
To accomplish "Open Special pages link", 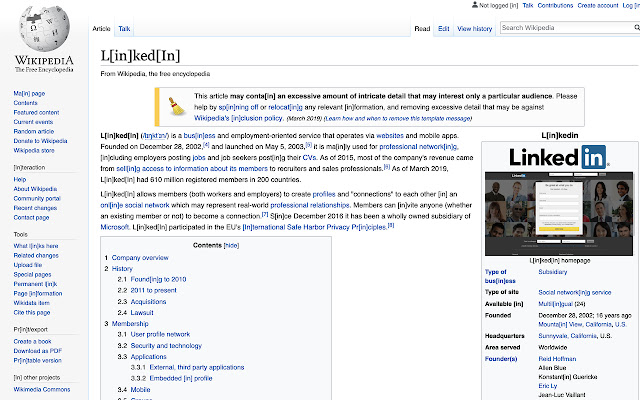I will [32, 274].
